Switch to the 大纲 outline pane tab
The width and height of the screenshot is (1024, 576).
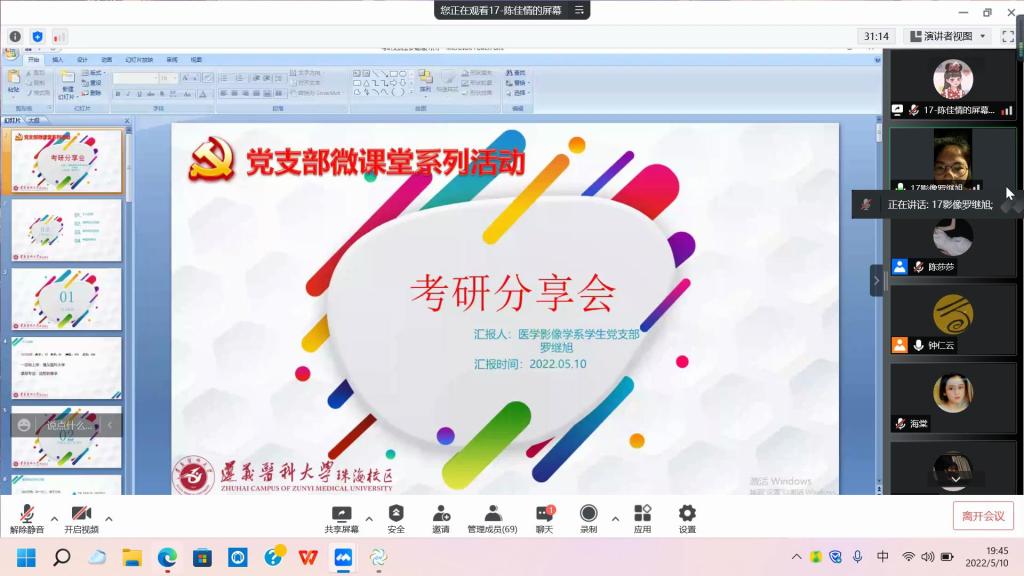34,120
